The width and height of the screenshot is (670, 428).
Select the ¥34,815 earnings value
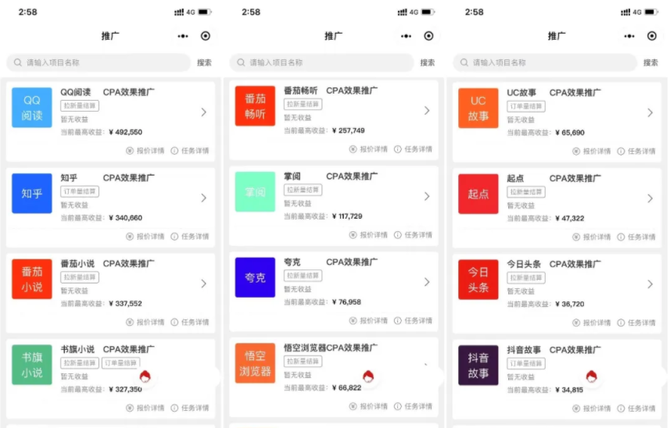[569, 390]
